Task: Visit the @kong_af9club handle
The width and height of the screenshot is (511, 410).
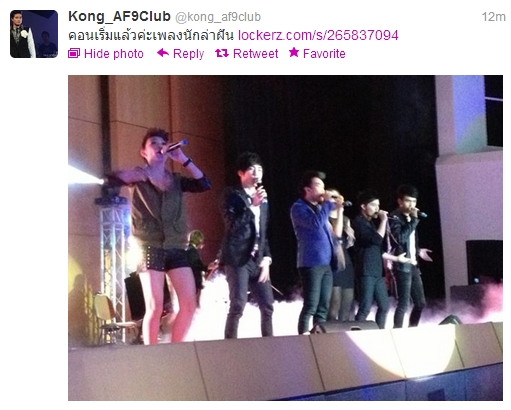Action: [x=218, y=17]
